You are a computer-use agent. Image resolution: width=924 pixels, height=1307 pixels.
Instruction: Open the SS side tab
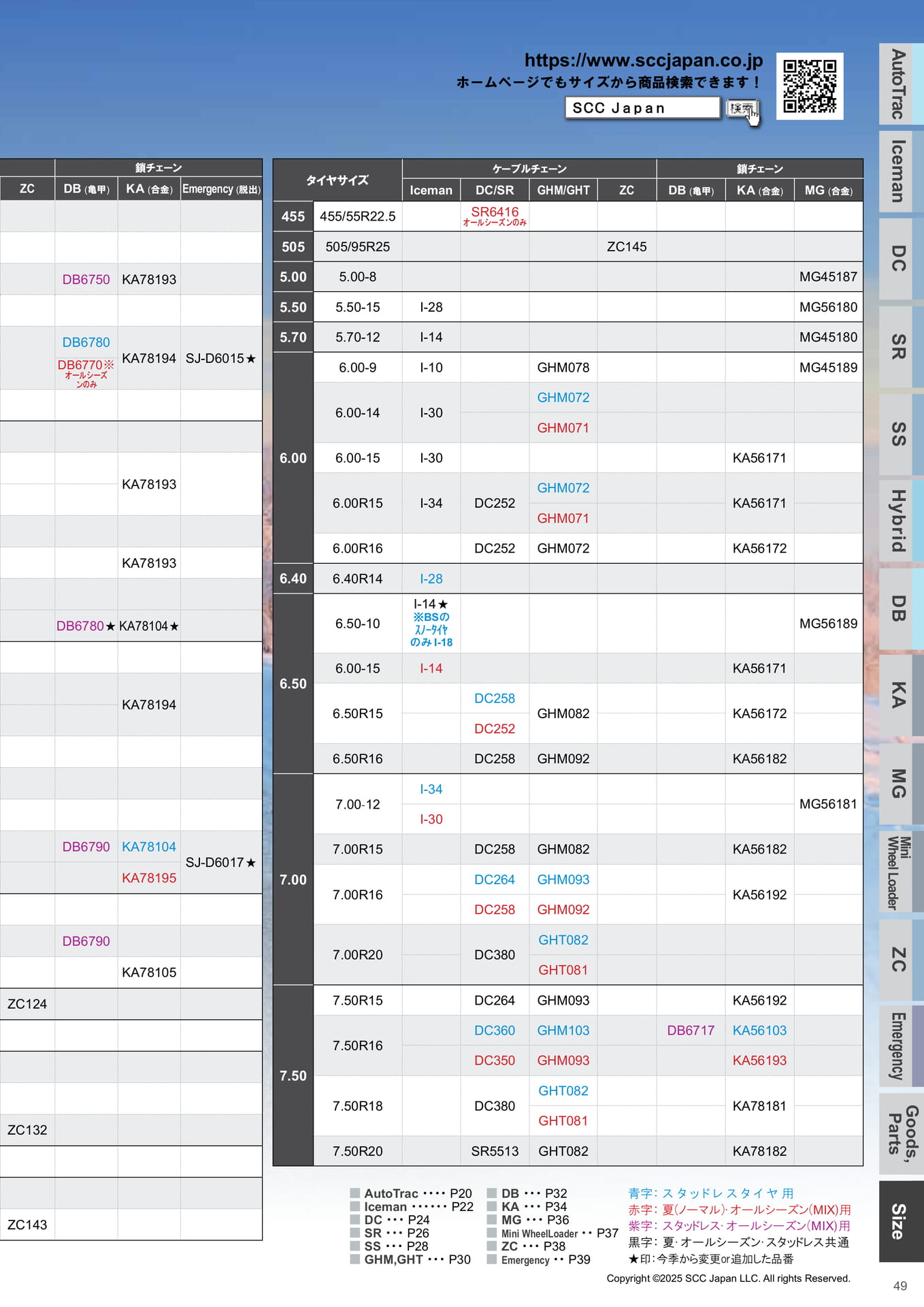point(900,434)
